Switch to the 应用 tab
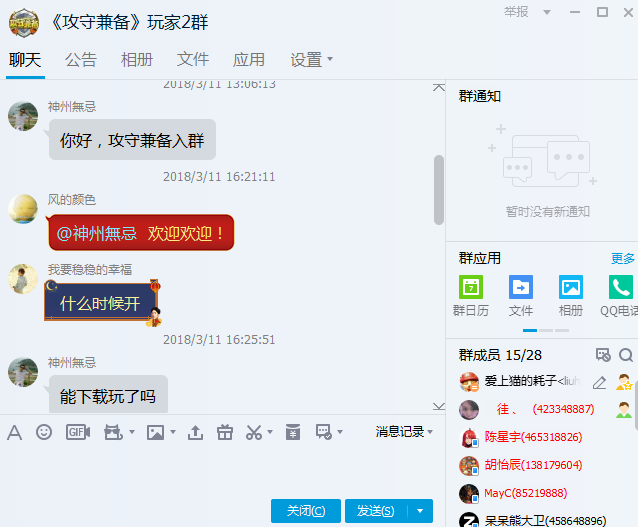The width and height of the screenshot is (638, 527). tap(249, 60)
